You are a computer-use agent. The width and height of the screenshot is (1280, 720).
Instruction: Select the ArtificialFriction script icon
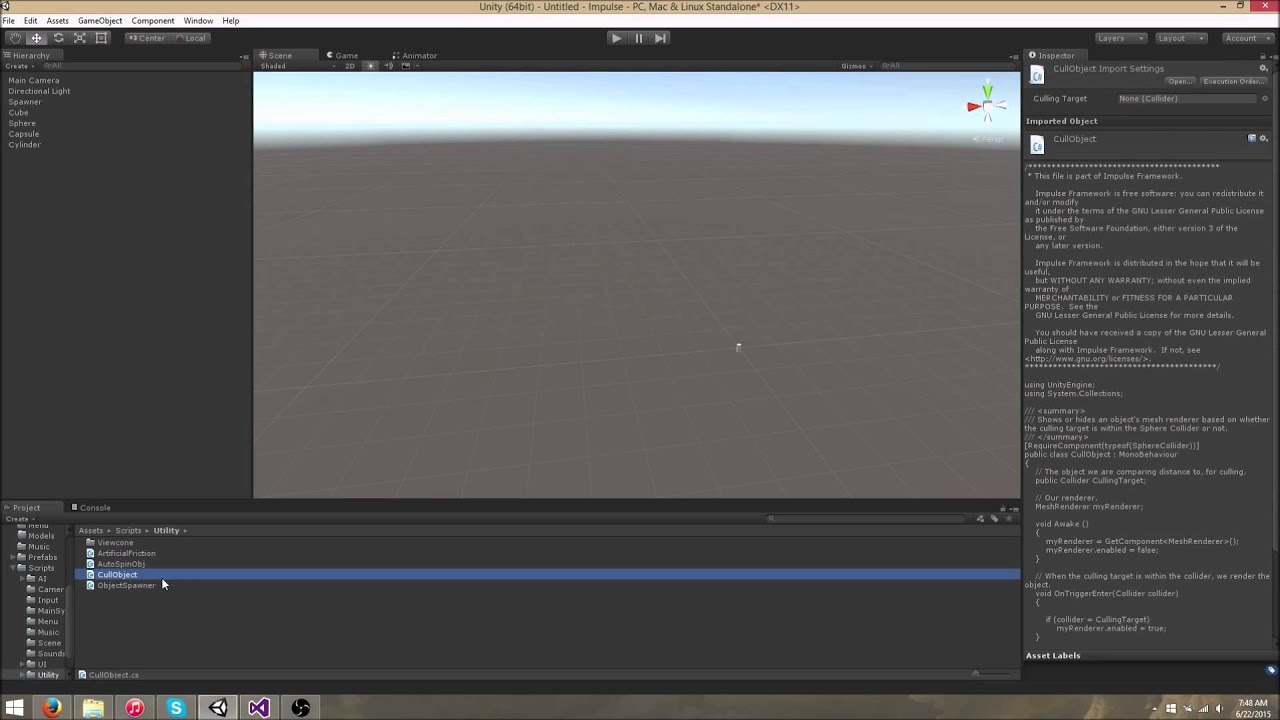[90, 553]
